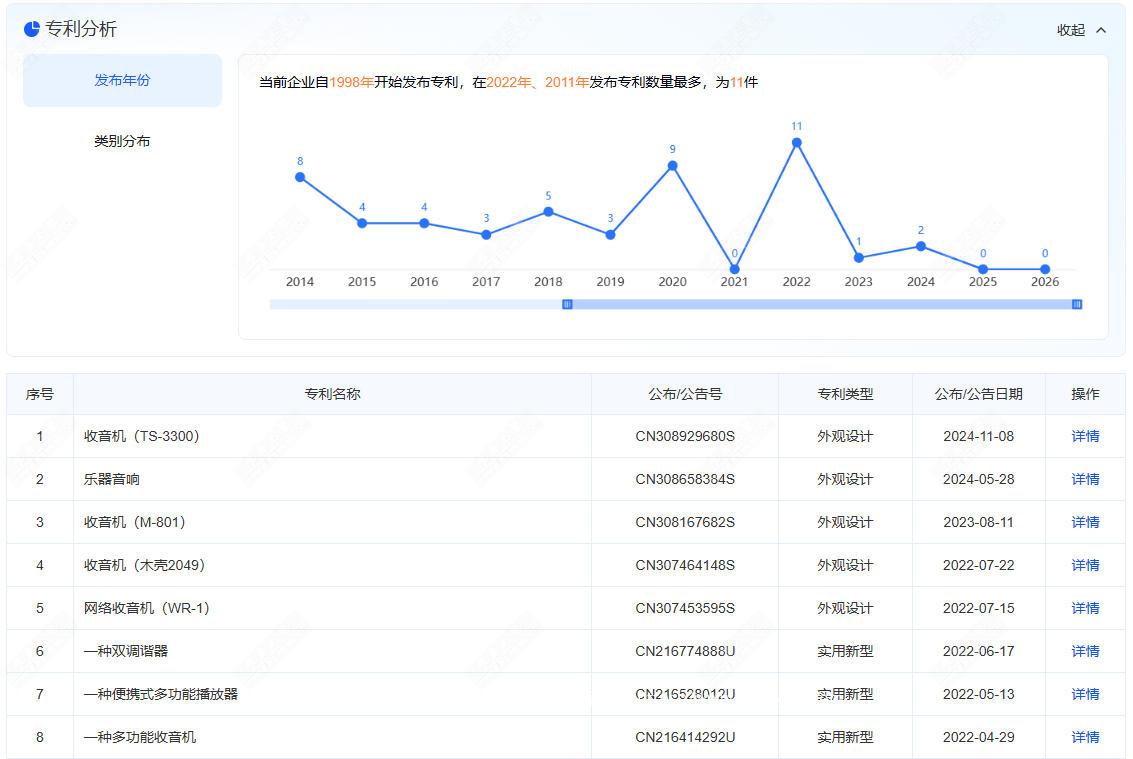Screen dimensions: 1133x759
Task: Click the left handle of year range slider
Action: pyautogui.click(x=567, y=304)
